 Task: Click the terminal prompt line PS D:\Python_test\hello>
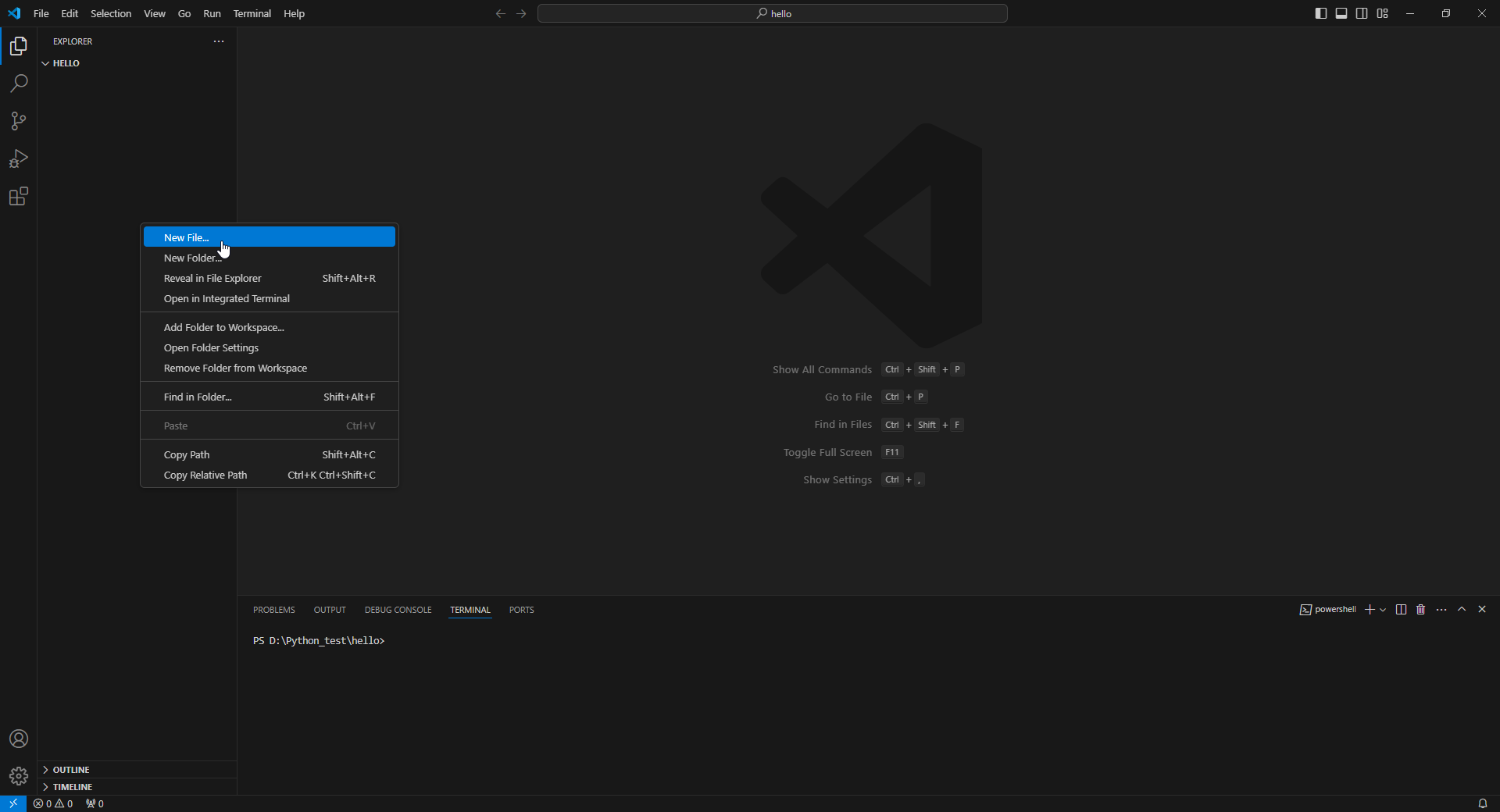click(x=319, y=640)
